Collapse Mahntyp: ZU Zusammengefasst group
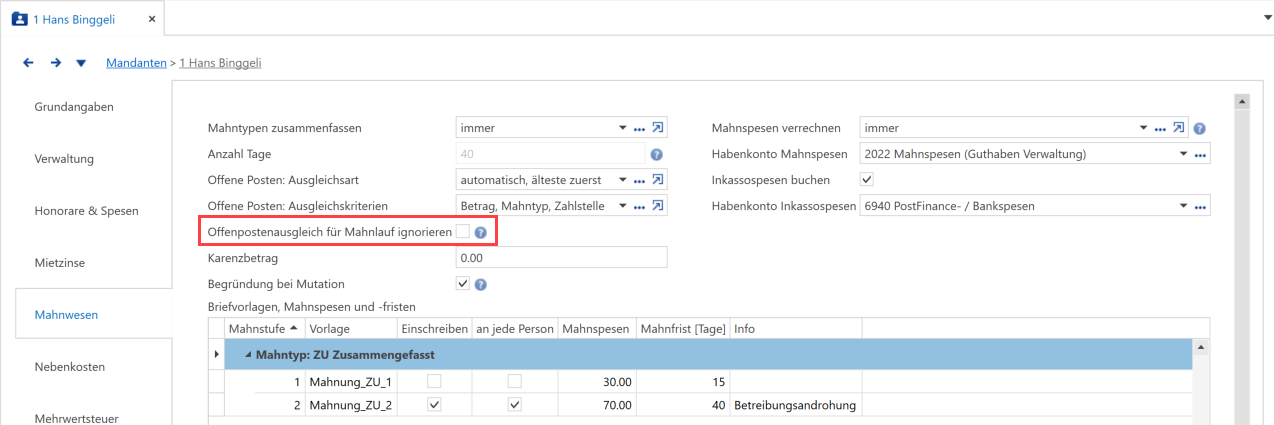1274x425 pixels. click(x=248, y=355)
